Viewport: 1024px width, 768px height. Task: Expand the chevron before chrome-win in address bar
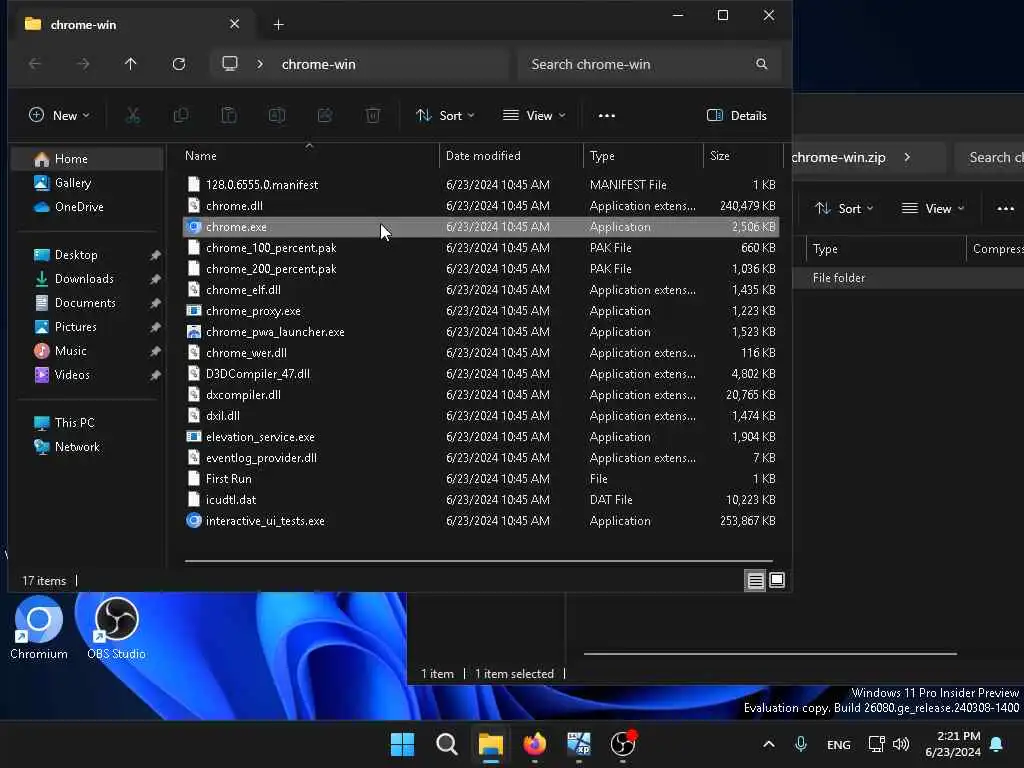point(260,64)
